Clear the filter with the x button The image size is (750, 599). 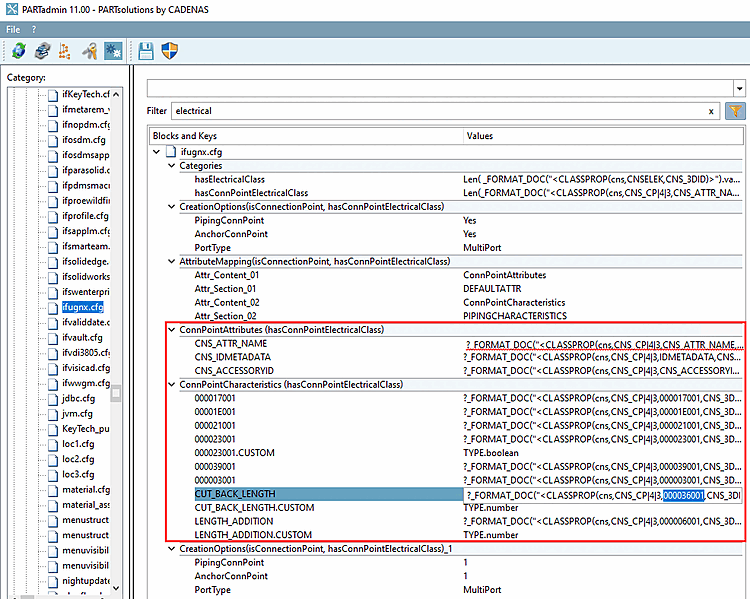711,111
